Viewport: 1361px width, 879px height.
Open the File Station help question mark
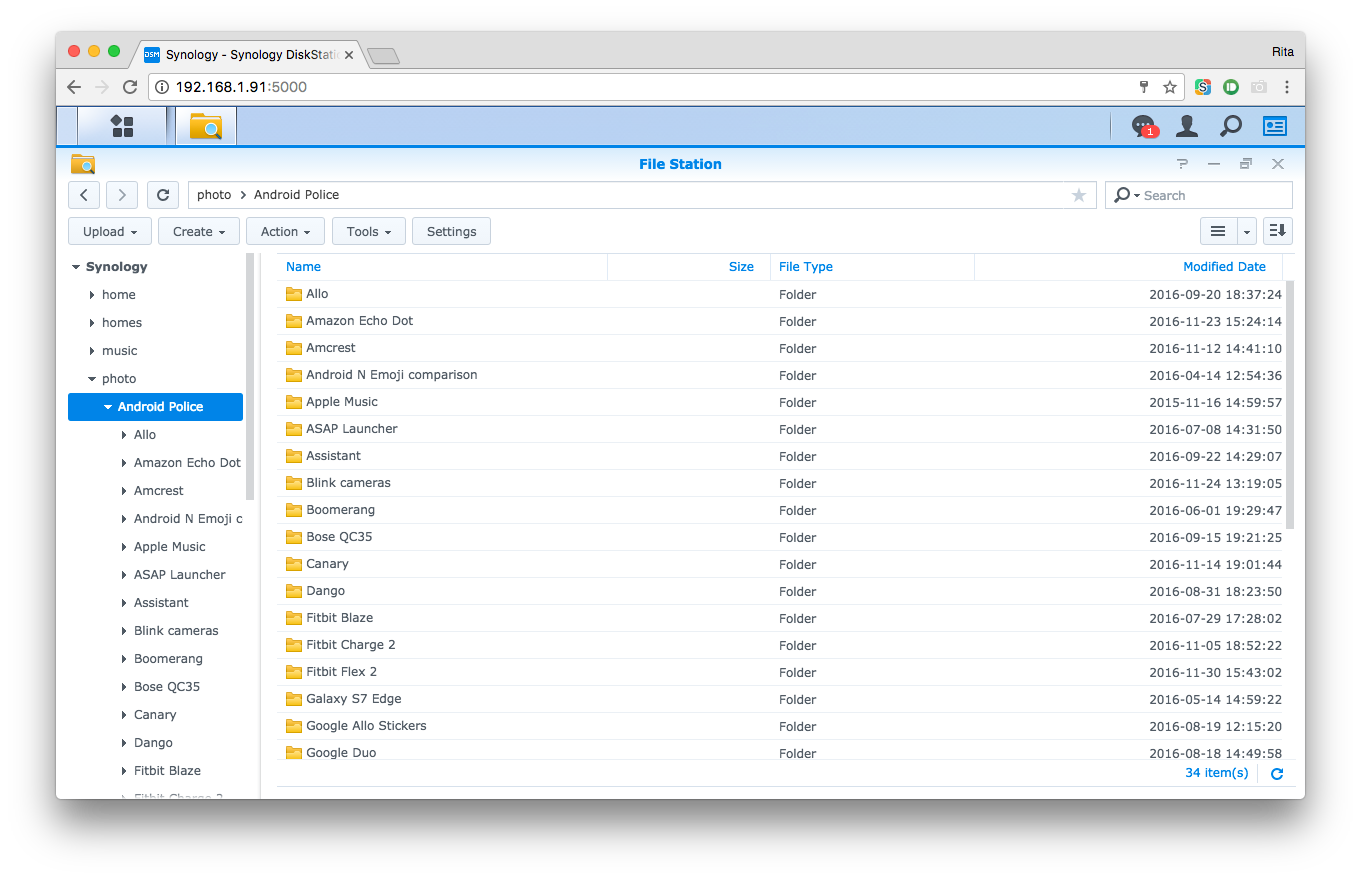(1182, 164)
